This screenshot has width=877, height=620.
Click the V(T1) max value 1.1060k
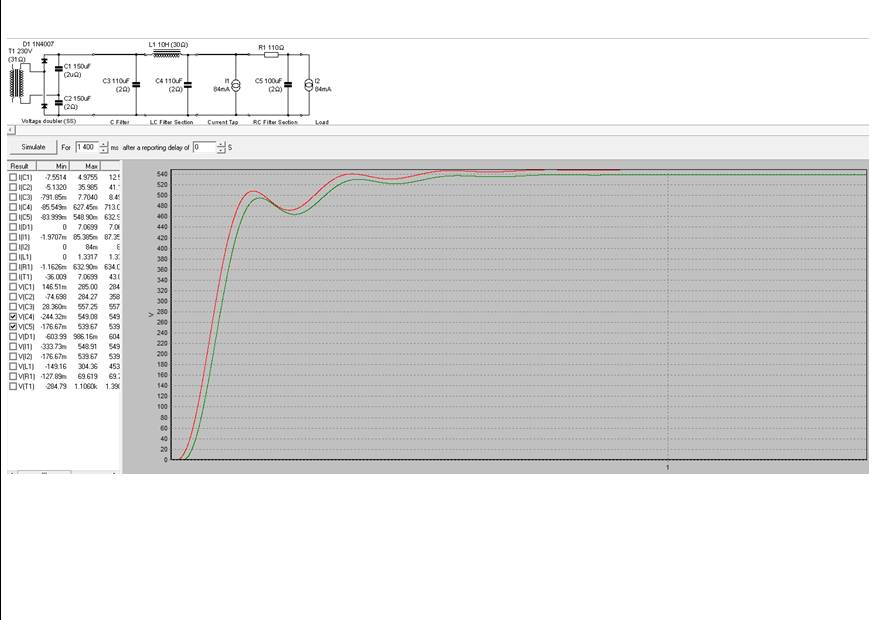click(86, 386)
